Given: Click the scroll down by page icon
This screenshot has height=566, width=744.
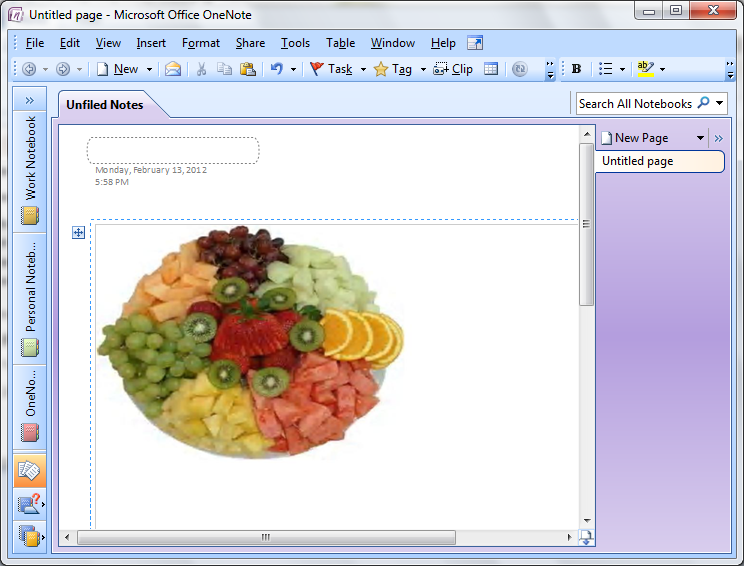Looking at the screenshot, I should (586, 538).
